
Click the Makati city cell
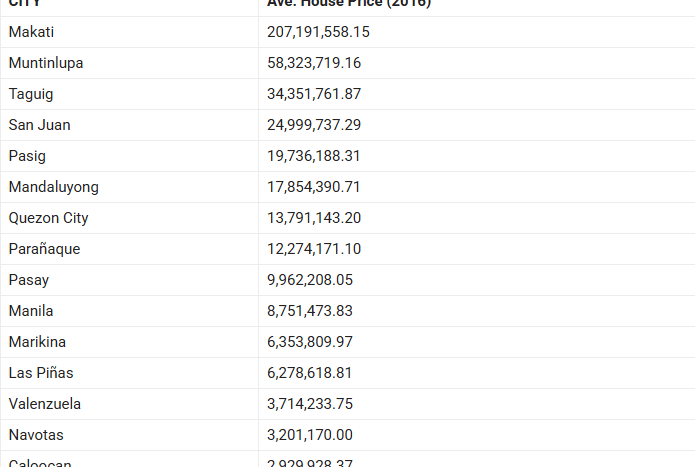tap(31, 32)
